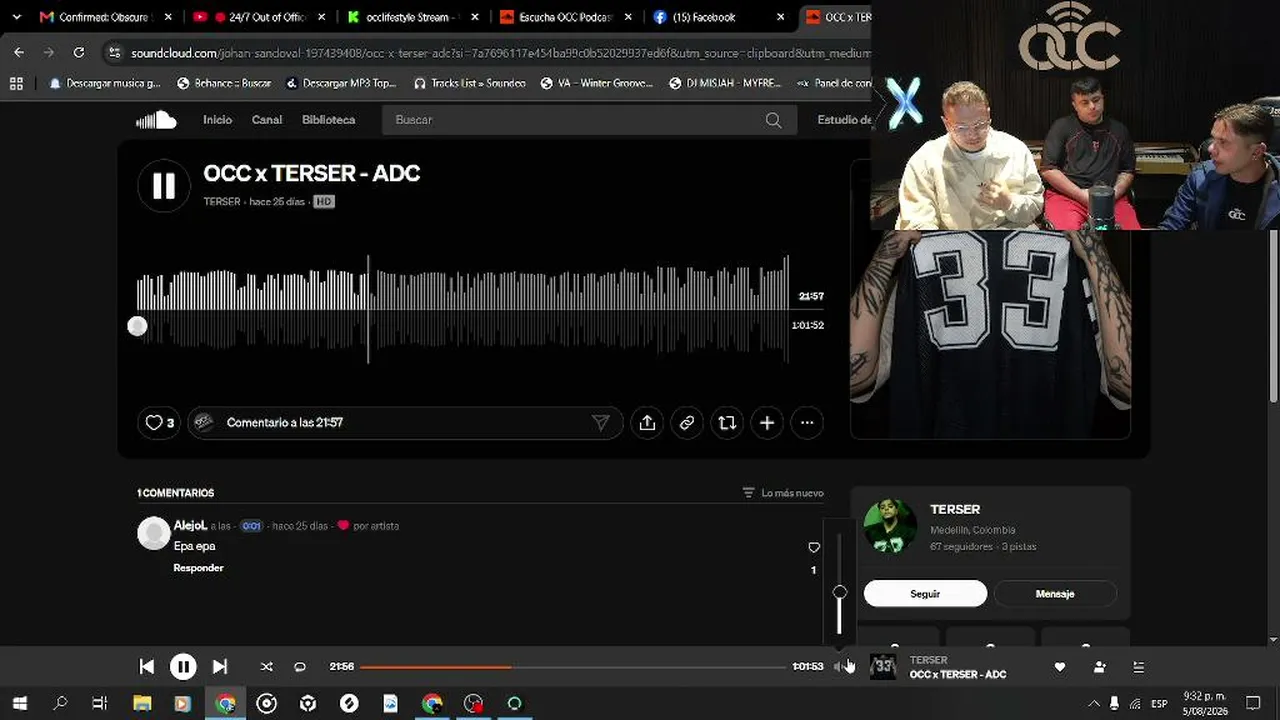Pause playback in the bottom player bar
Viewport: 1280px width, 720px height.
(x=183, y=667)
